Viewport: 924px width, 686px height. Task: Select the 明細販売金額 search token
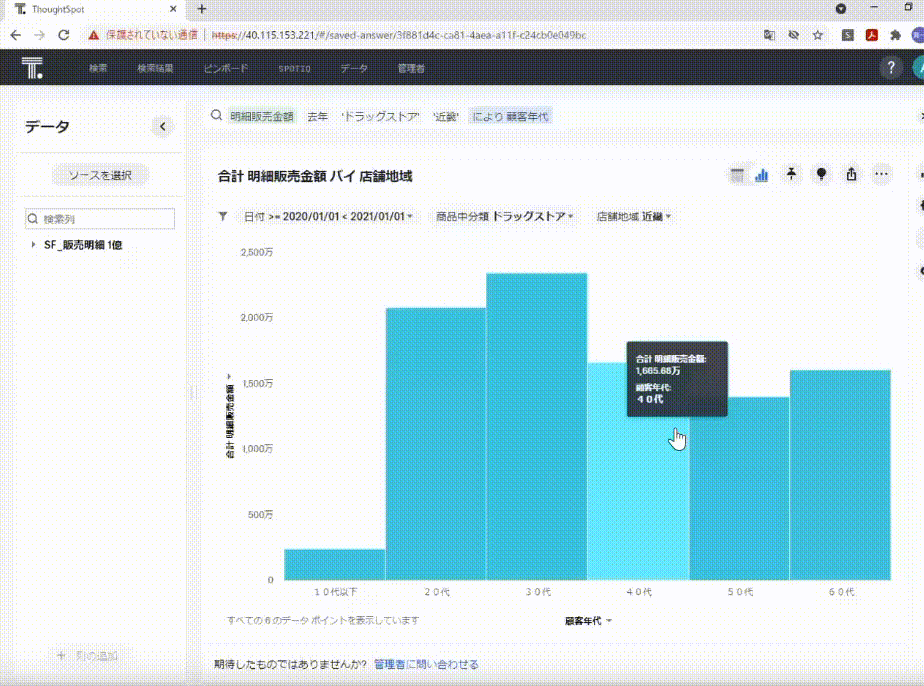[x=262, y=117]
